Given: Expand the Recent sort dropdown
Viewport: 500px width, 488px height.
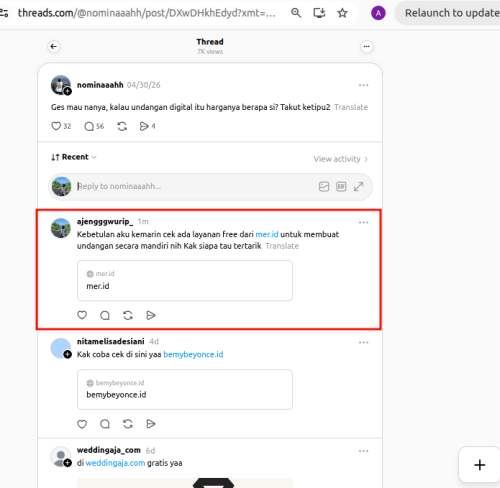Looking at the screenshot, I should (74, 157).
